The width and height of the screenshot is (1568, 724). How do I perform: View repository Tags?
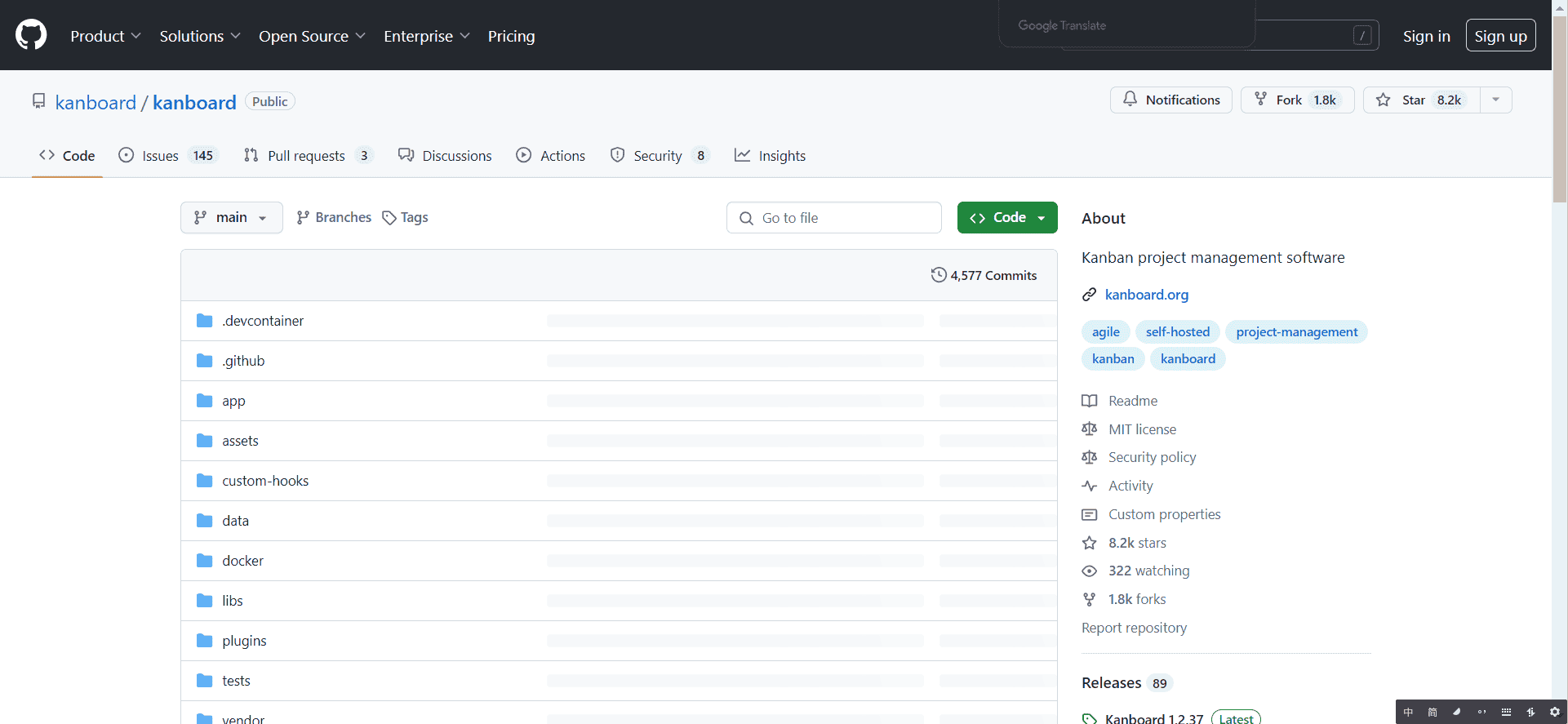pyautogui.click(x=406, y=217)
